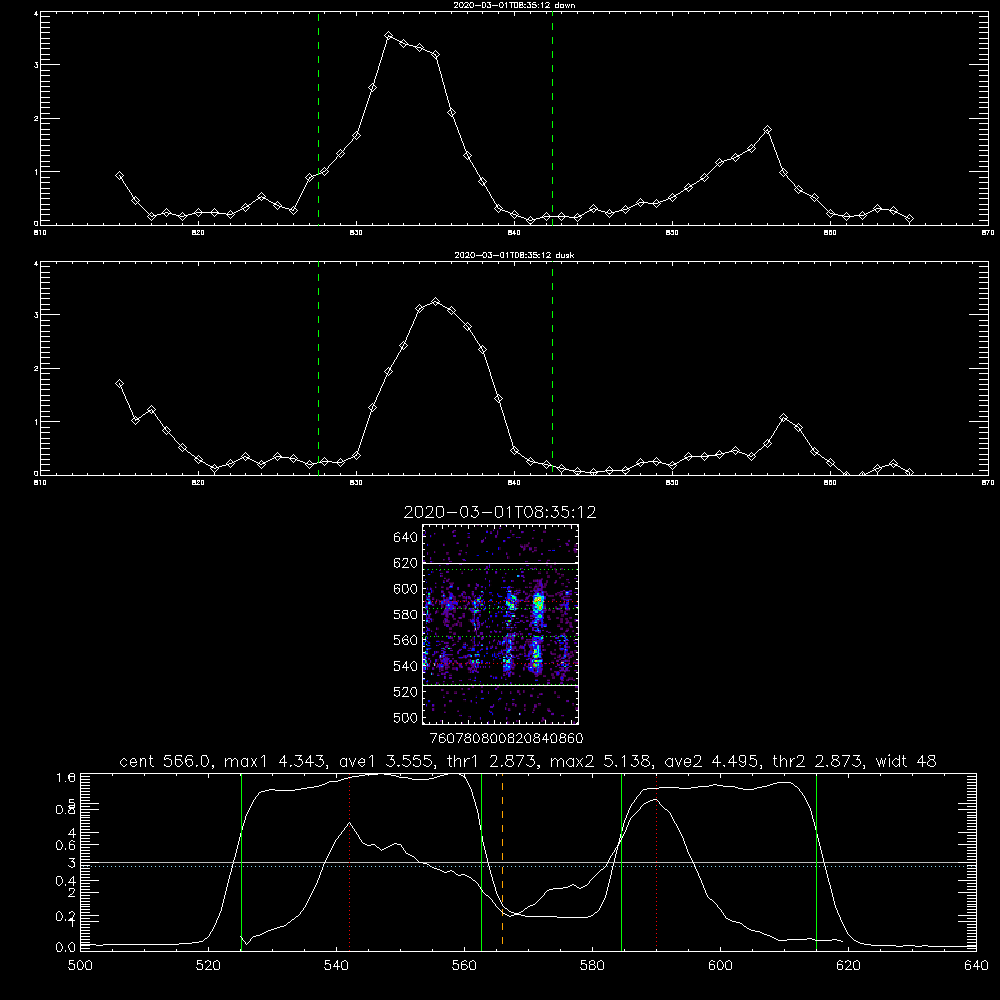
Task: Select the highest diamond point in dawn plot
Action: pyautogui.click(x=388, y=36)
